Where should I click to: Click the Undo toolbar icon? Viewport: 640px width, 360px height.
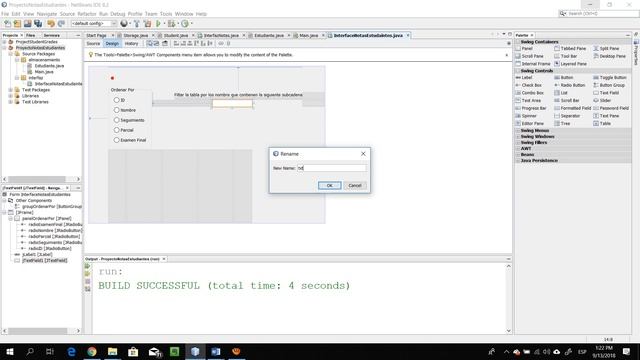click(51, 24)
